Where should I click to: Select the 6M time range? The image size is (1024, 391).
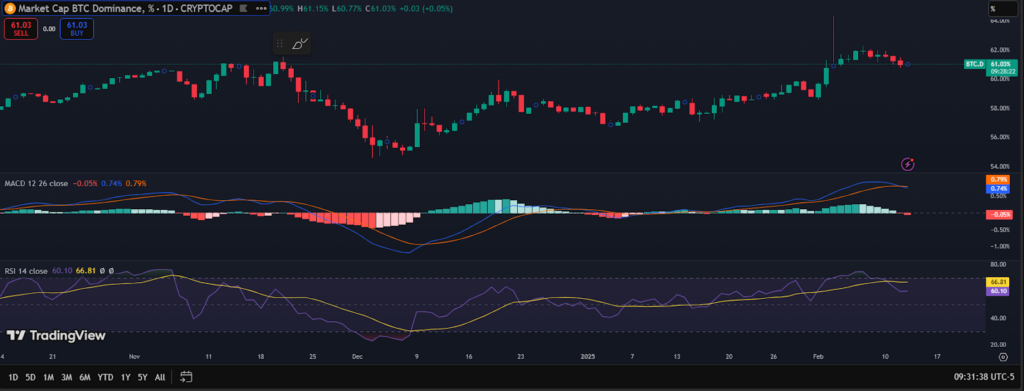(x=85, y=377)
